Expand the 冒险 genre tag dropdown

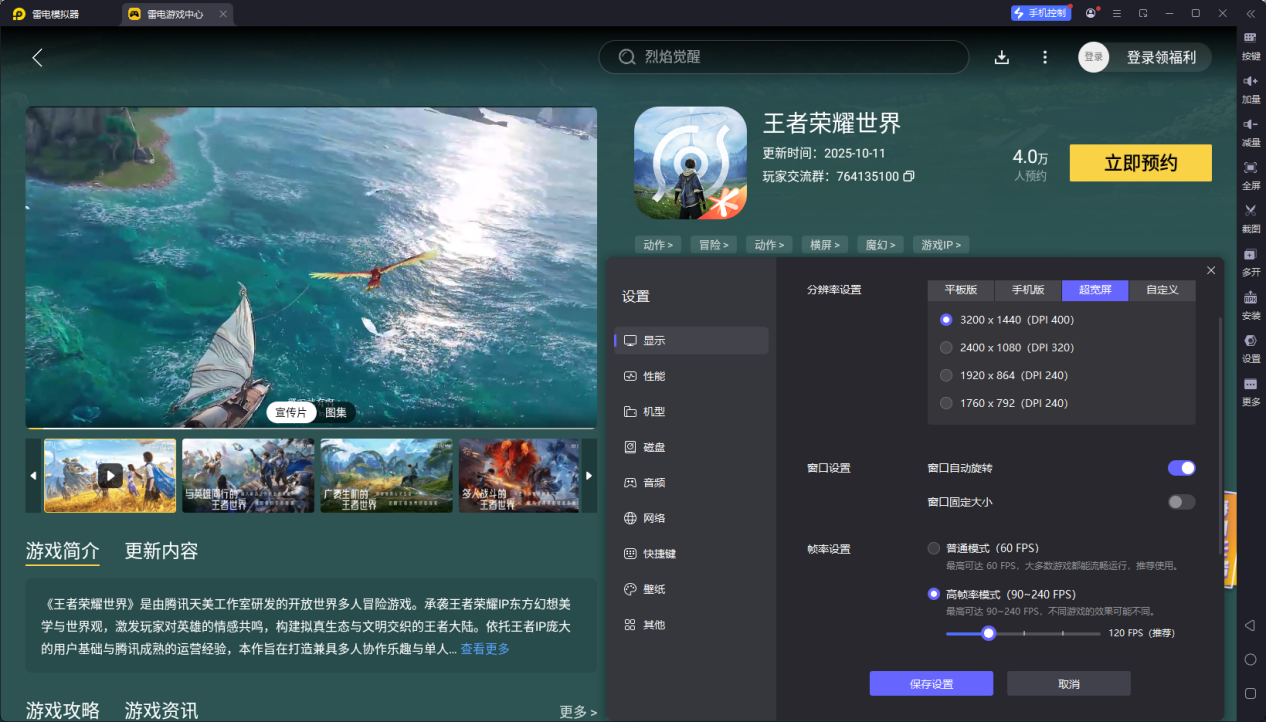pos(713,244)
